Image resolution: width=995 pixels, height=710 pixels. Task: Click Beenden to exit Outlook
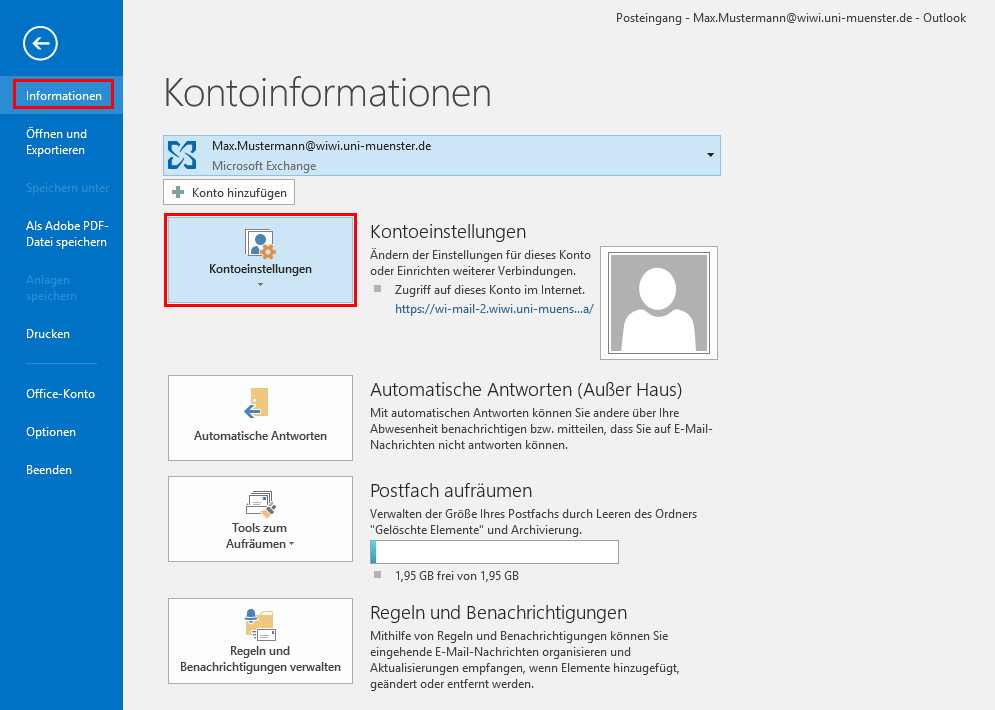(x=49, y=470)
